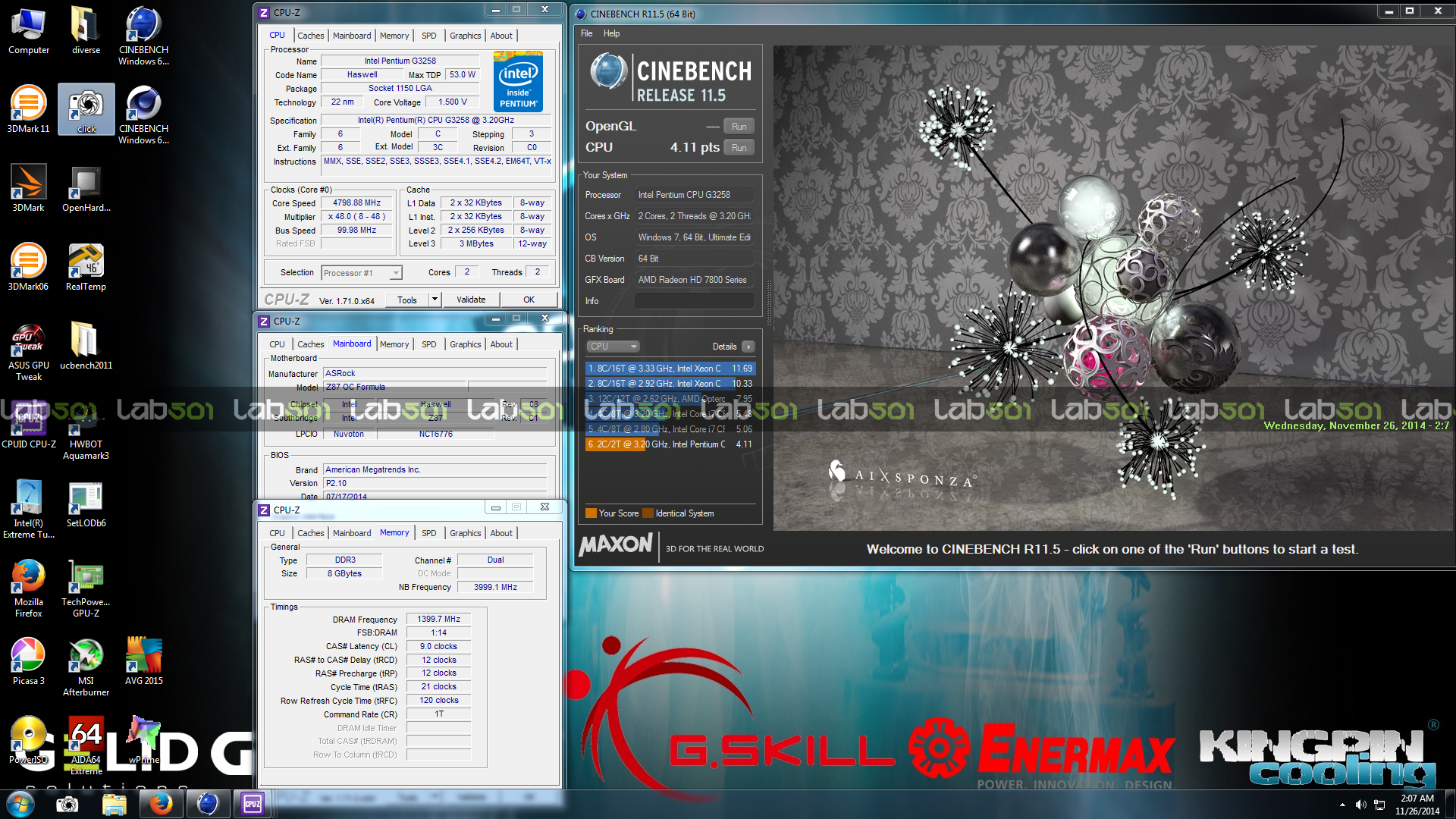The image size is (1456, 819).
Task: Open the ucbench2011 folder
Action: click(86, 346)
